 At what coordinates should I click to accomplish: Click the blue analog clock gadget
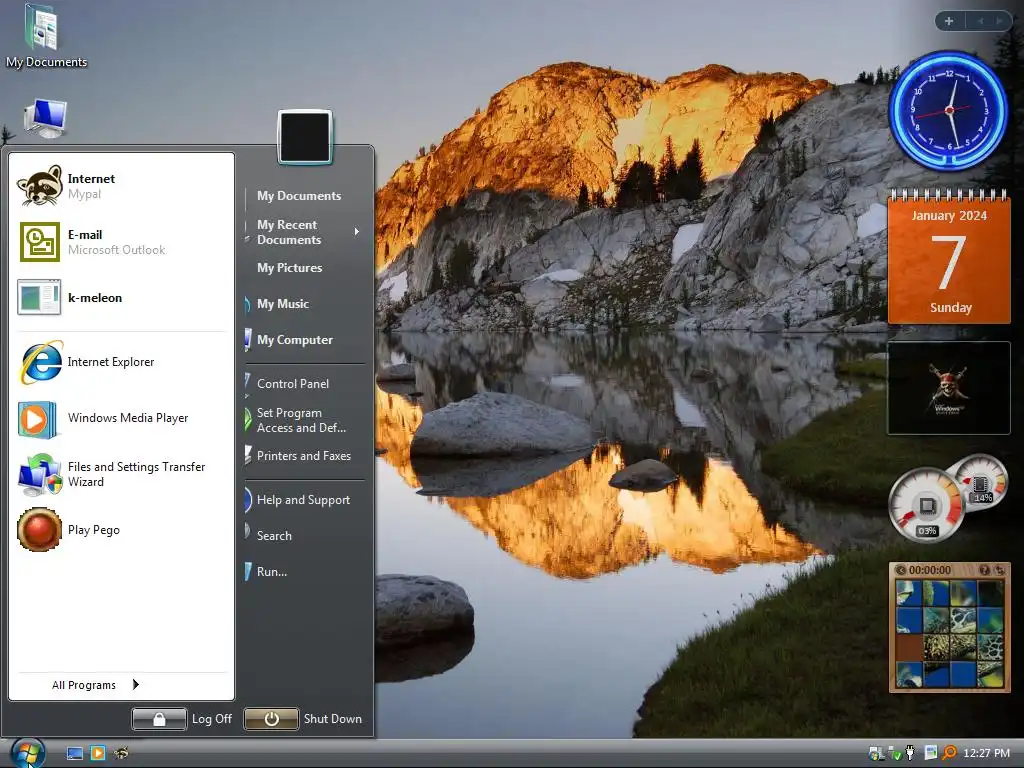click(949, 110)
